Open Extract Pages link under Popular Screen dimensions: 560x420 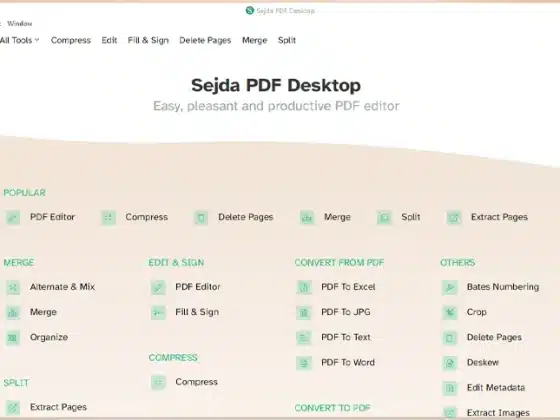tap(499, 217)
